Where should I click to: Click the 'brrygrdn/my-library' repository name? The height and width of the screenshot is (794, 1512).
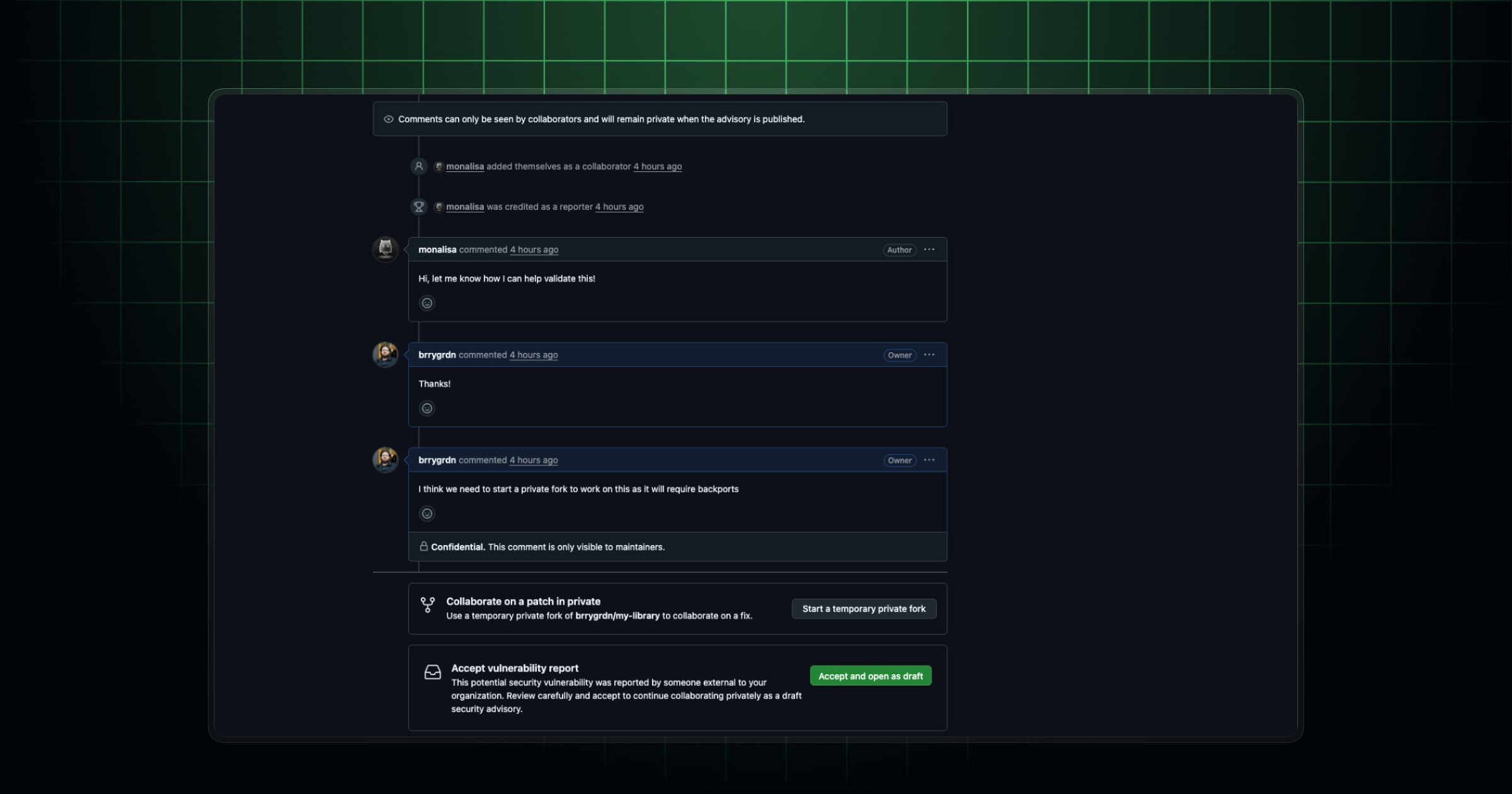point(617,616)
